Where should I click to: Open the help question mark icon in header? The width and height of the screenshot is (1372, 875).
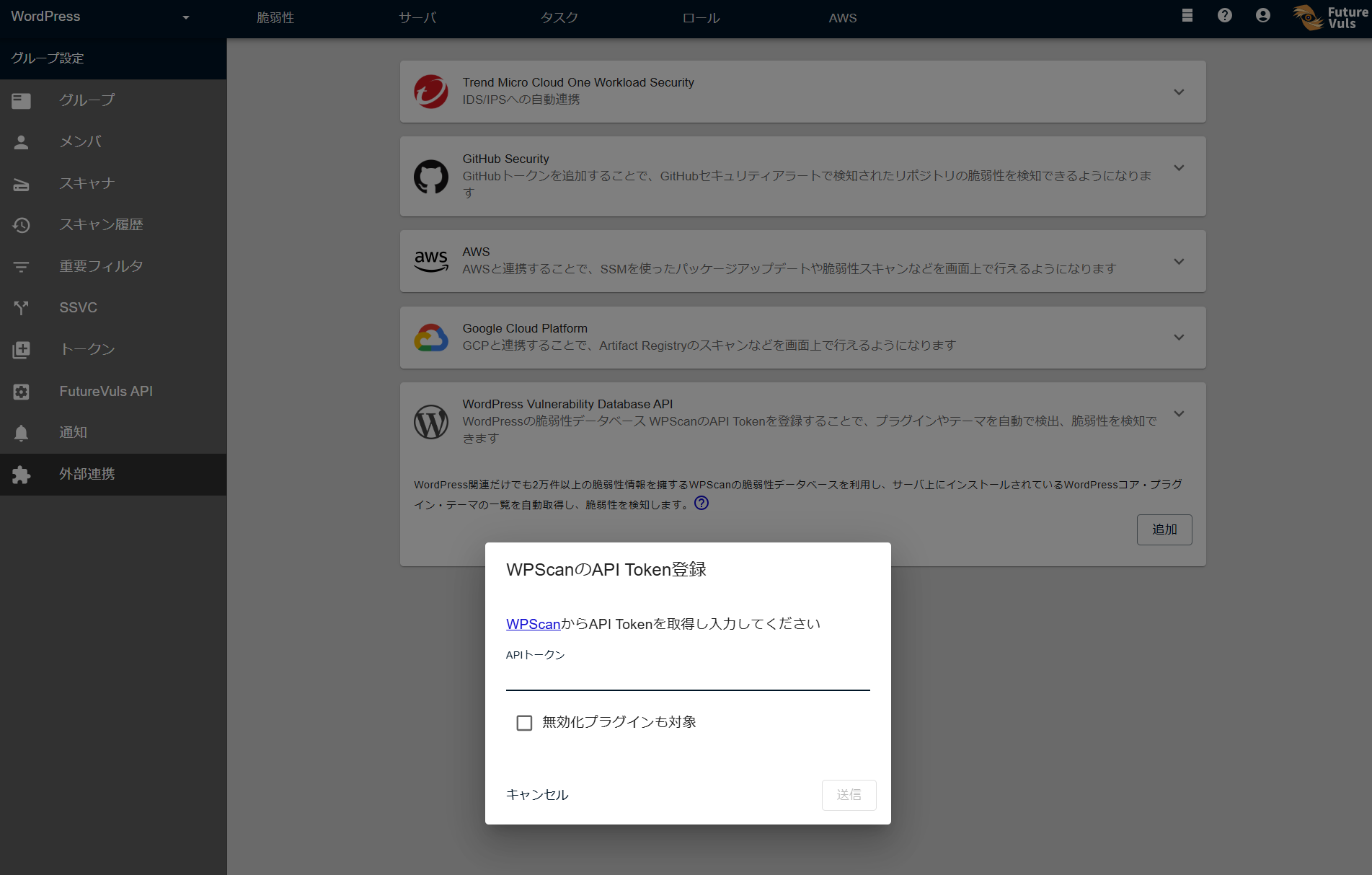point(1223,15)
